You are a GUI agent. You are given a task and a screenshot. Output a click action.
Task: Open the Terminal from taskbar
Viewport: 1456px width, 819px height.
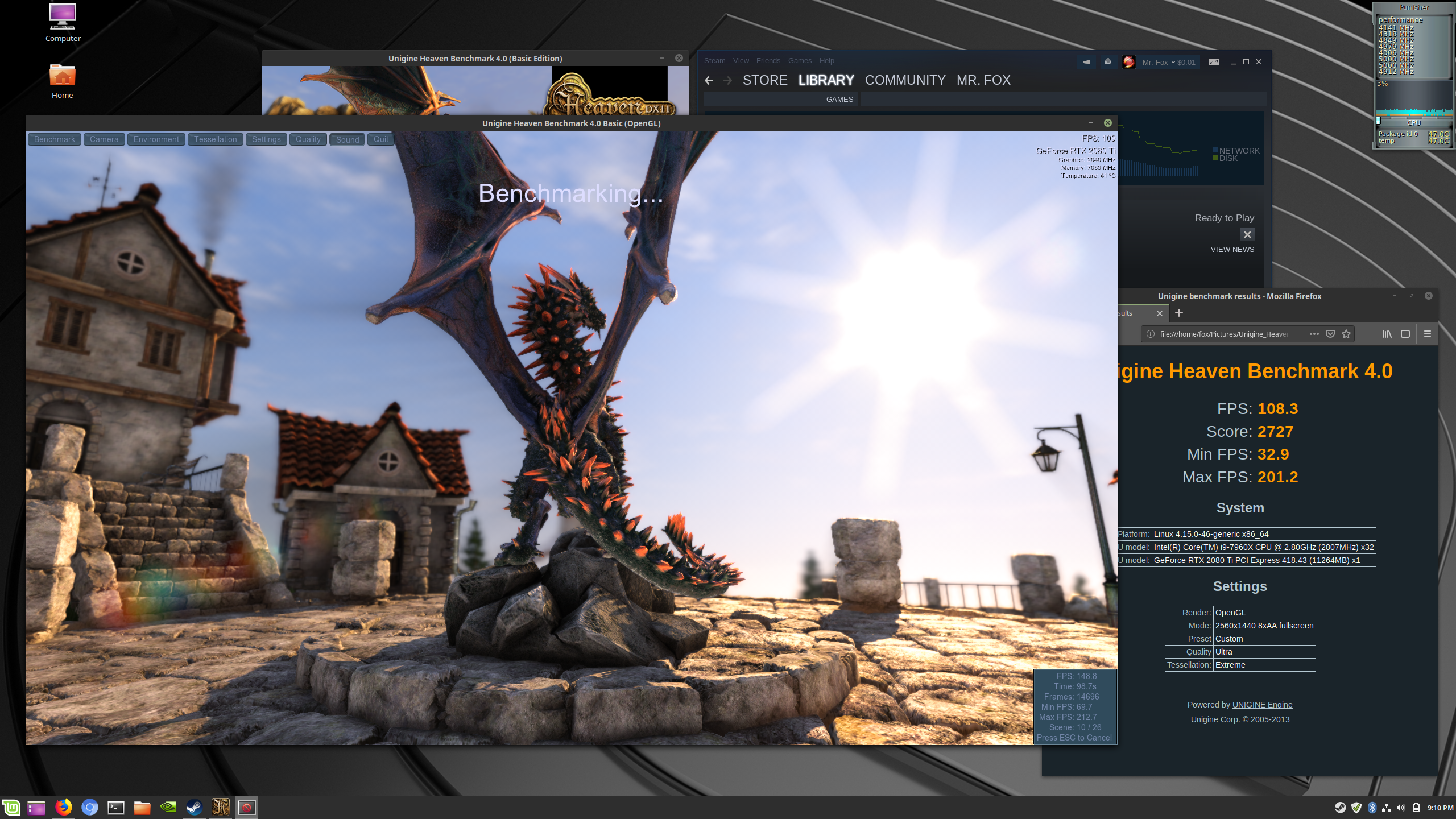coord(116,808)
